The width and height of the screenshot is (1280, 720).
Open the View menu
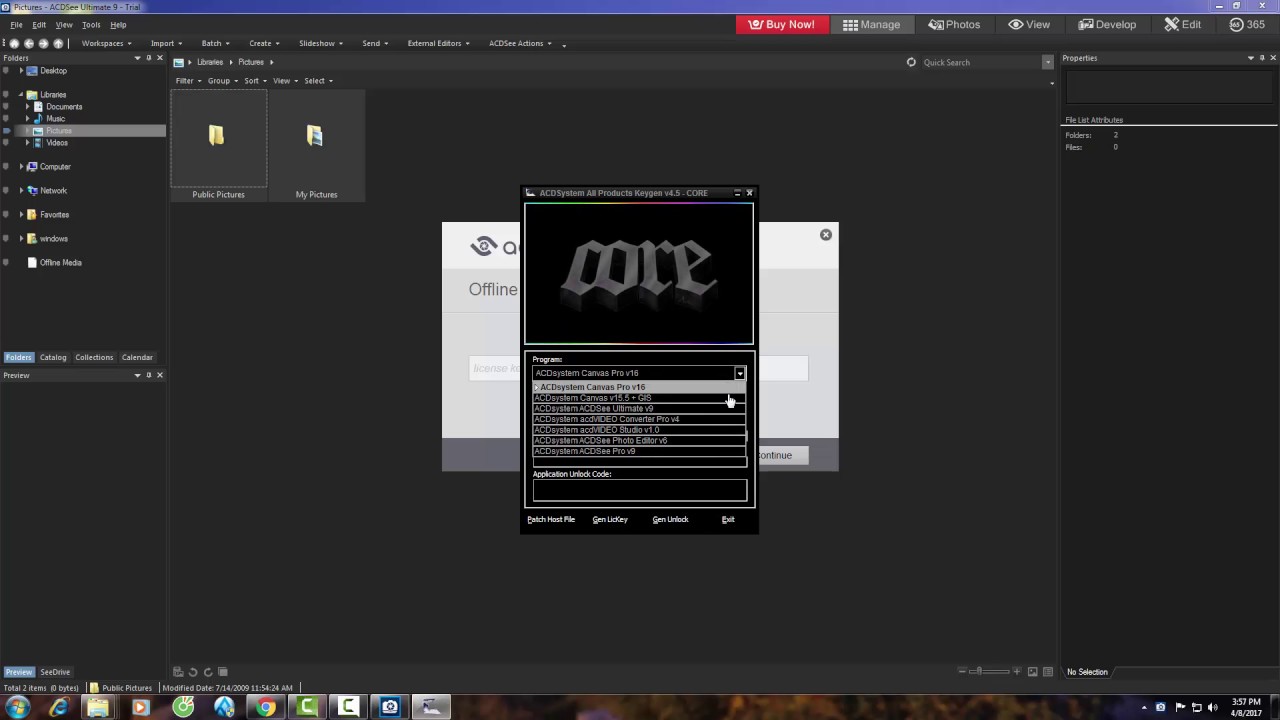64,24
